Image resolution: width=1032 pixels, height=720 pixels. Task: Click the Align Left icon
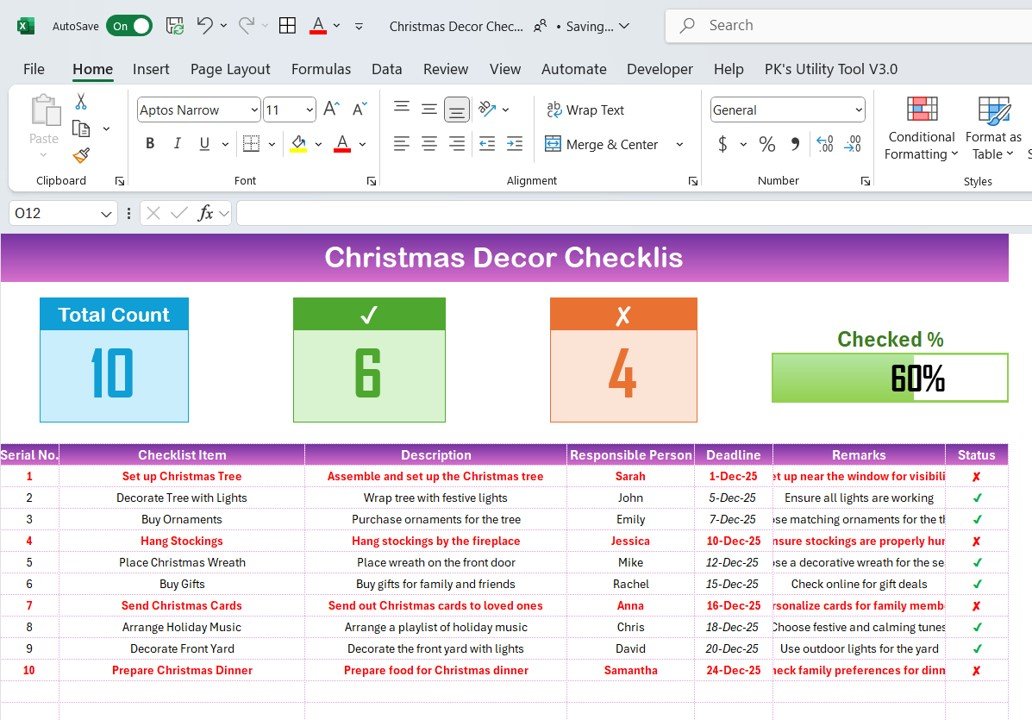(401, 143)
